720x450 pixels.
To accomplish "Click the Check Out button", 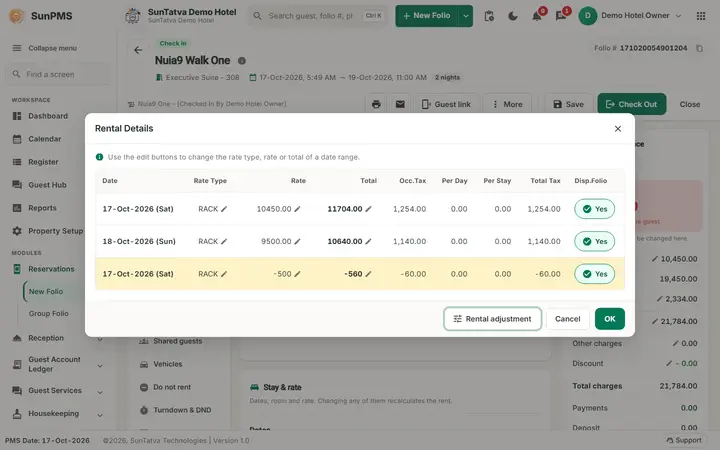I will tap(631, 104).
